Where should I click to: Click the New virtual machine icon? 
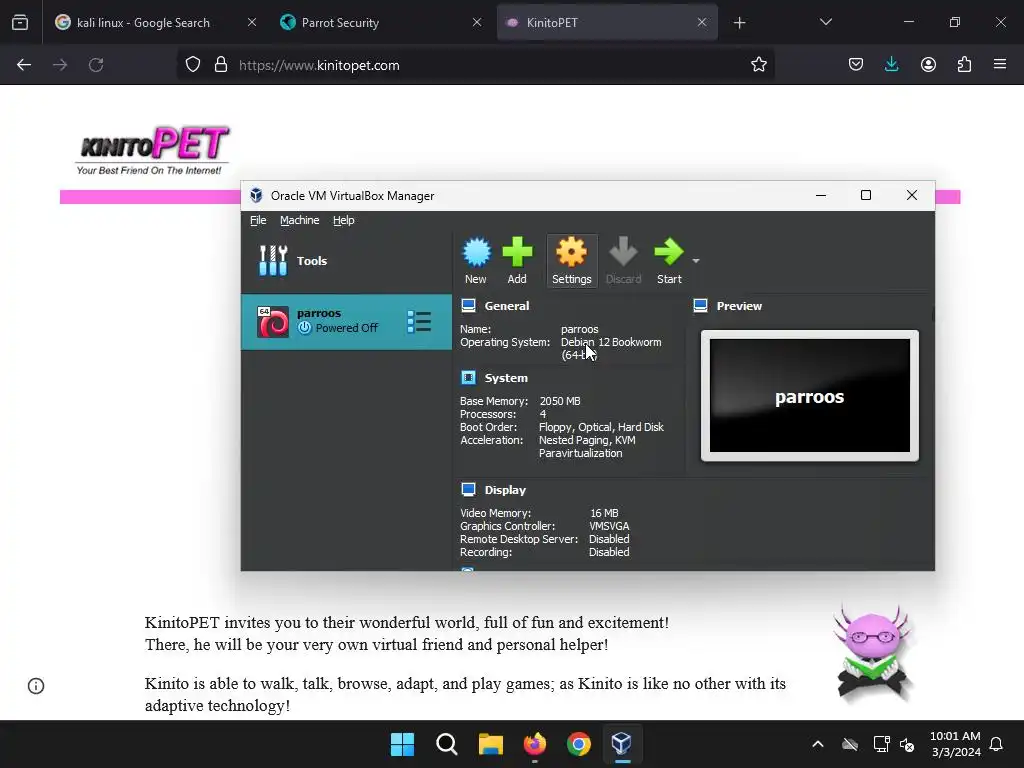(x=476, y=261)
